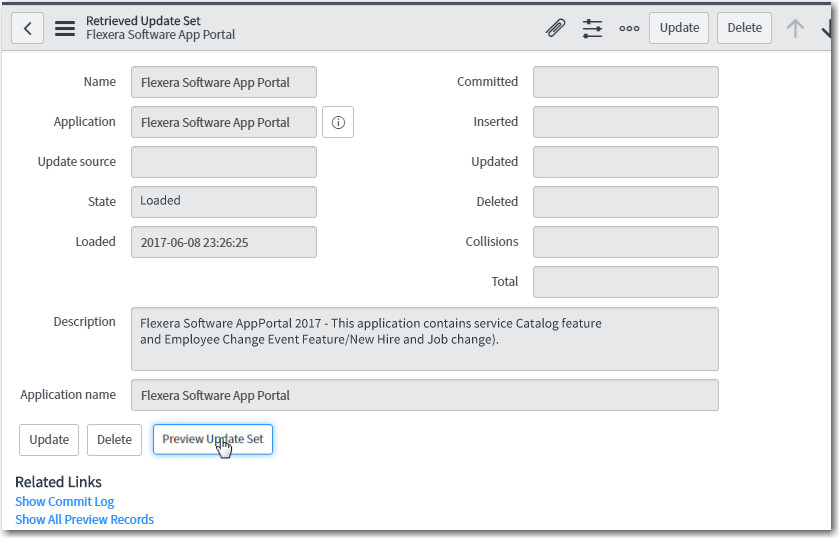Open the Show Commit Log link
This screenshot has height=538, width=839.
point(65,502)
